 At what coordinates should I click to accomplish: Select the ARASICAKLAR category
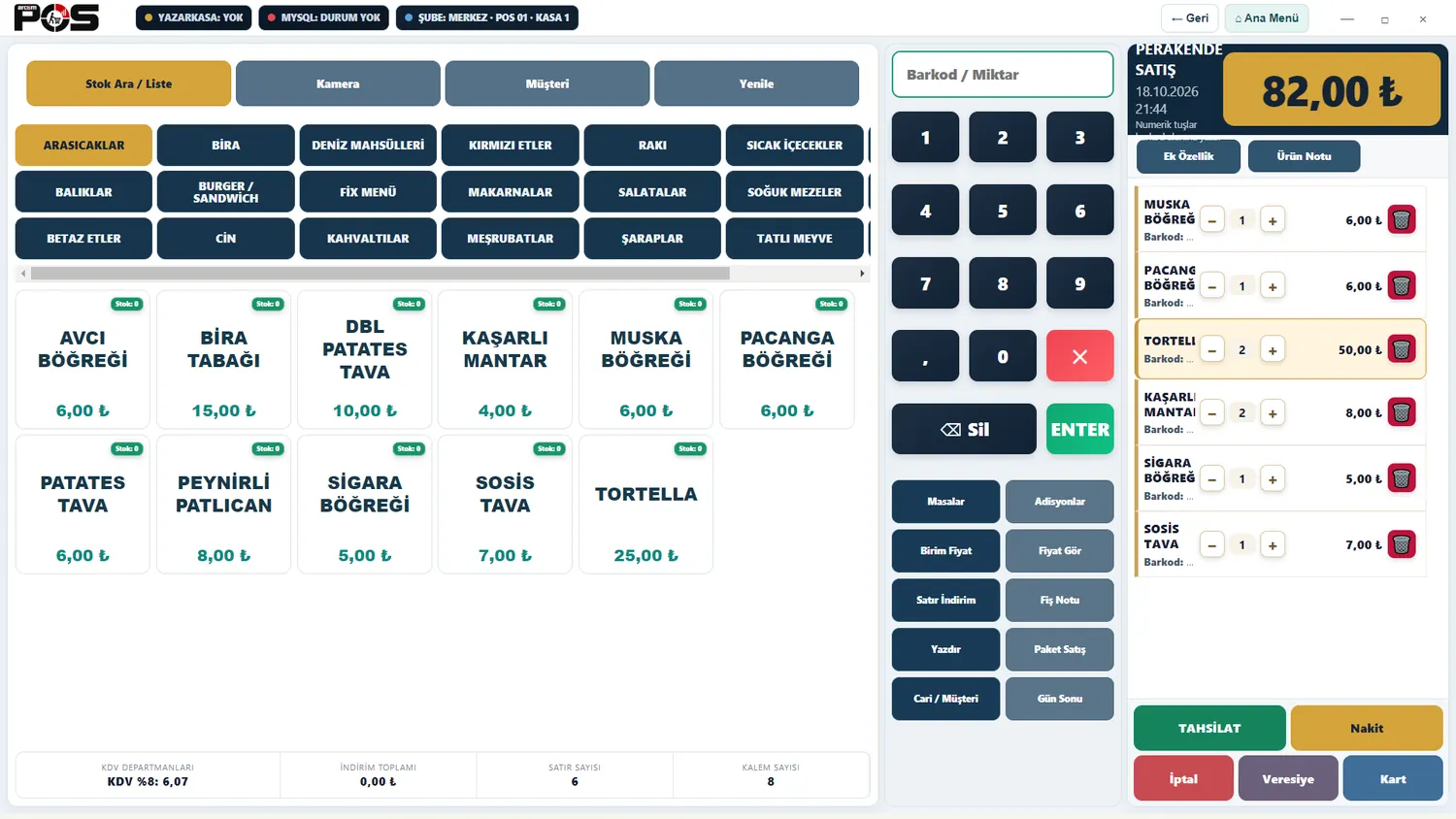point(83,146)
